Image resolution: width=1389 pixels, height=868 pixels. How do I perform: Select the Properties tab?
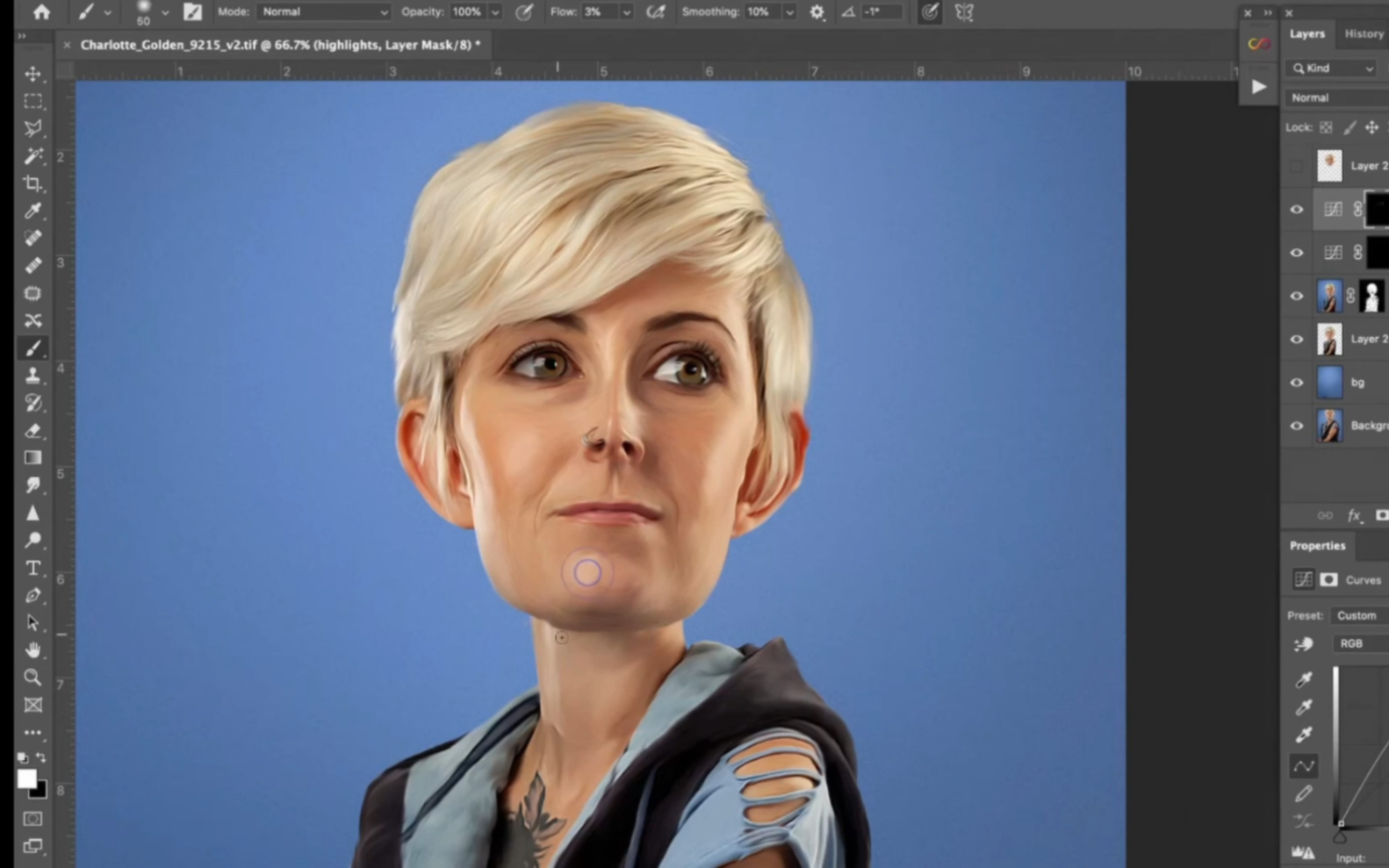point(1317,545)
